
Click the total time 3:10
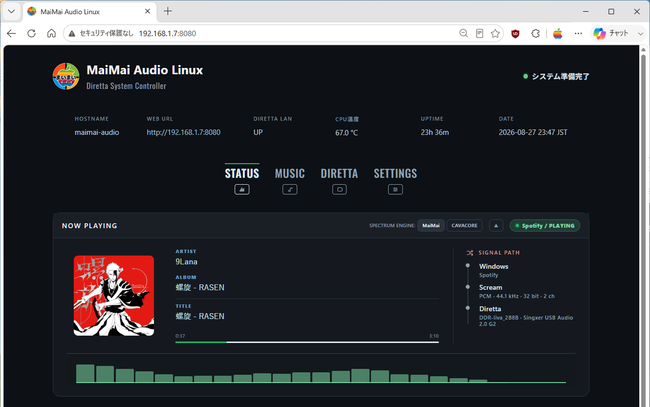434,336
